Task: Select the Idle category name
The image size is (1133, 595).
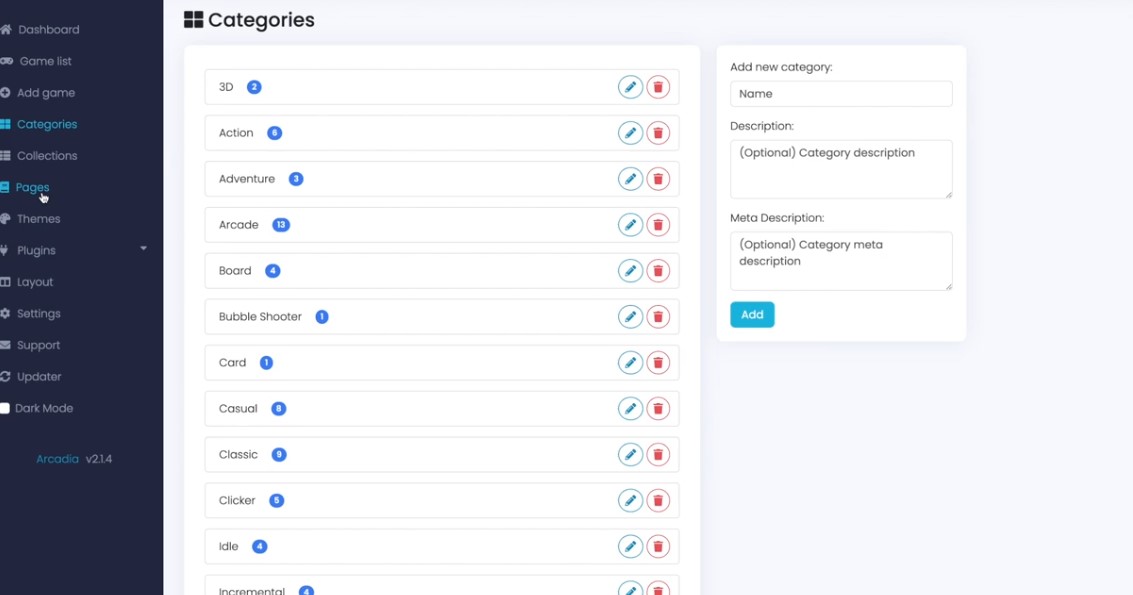Action: coord(228,547)
